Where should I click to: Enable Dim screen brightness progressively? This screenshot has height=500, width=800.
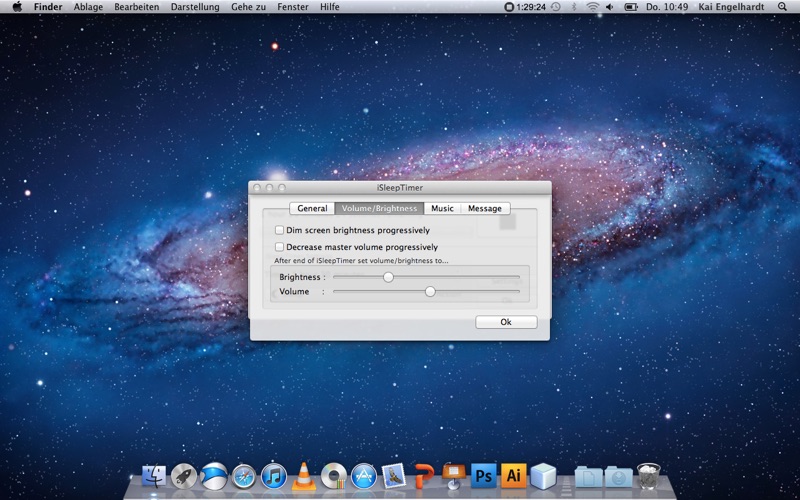pyautogui.click(x=279, y=230)
